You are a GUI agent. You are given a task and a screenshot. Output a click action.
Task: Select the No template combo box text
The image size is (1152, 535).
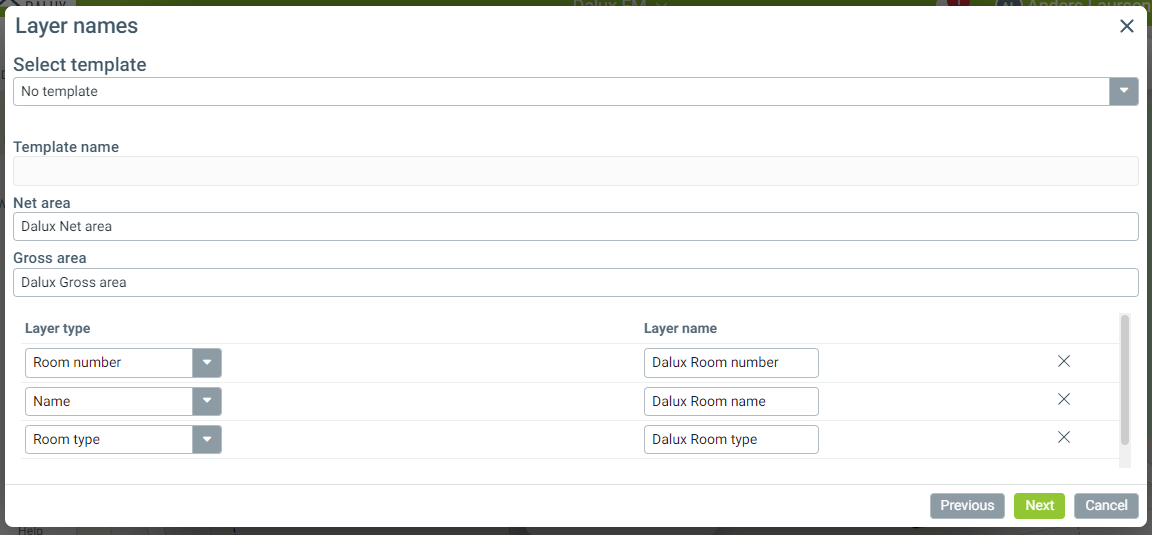click(x=560, y=91)
